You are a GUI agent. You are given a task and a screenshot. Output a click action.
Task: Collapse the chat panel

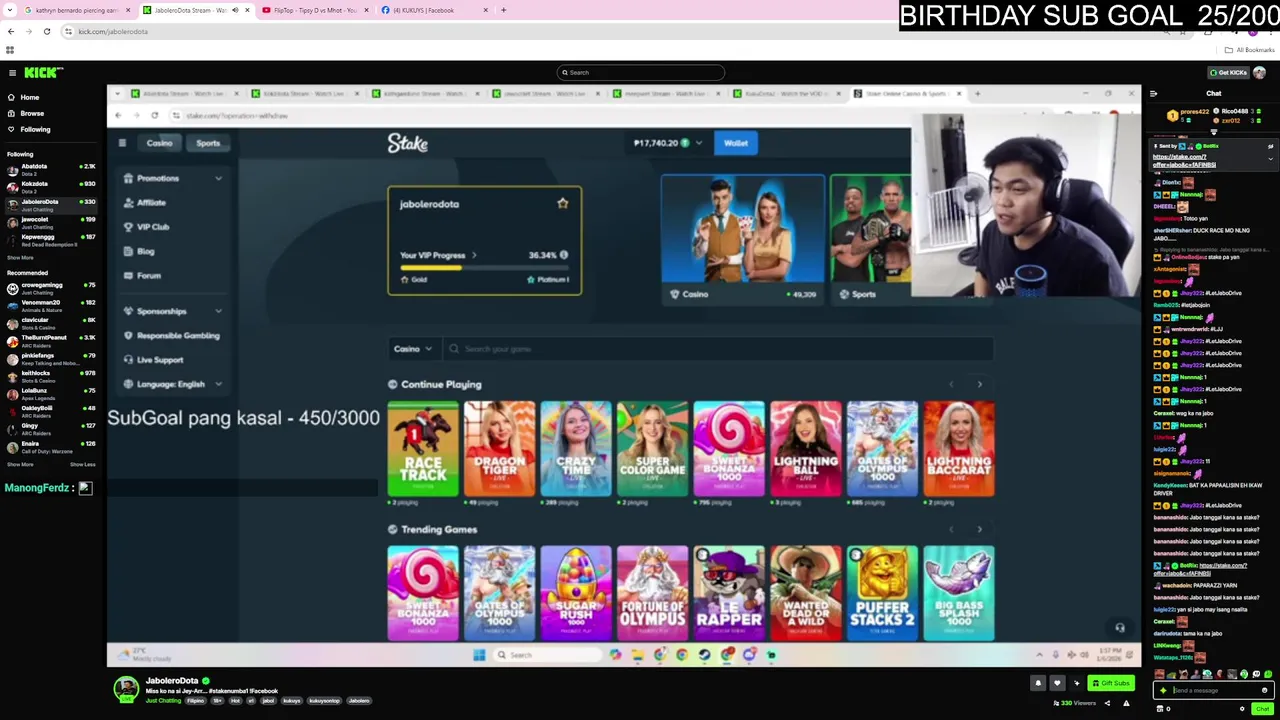(1153, 93)
